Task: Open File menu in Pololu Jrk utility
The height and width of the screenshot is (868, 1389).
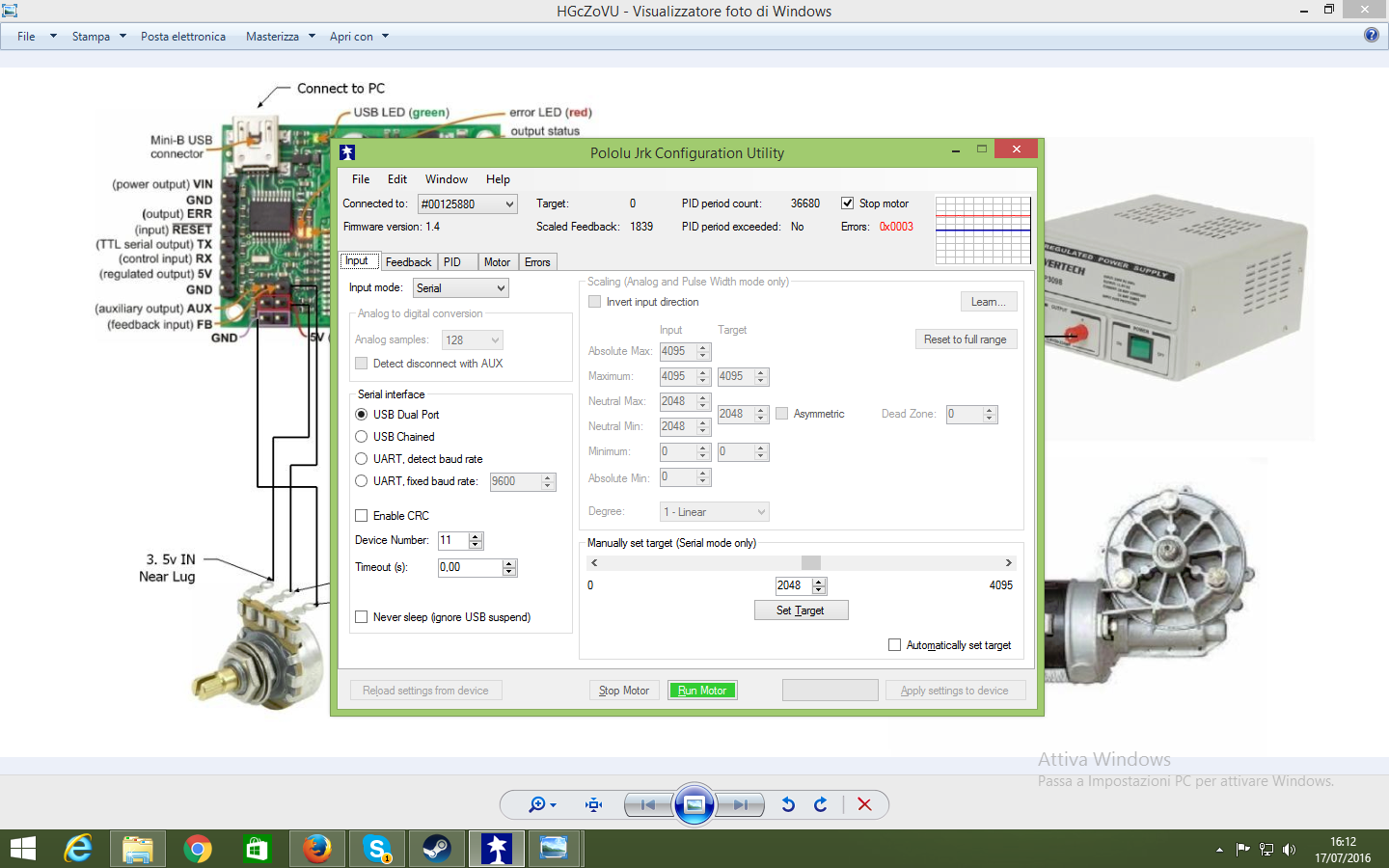Action: (361, 179)
